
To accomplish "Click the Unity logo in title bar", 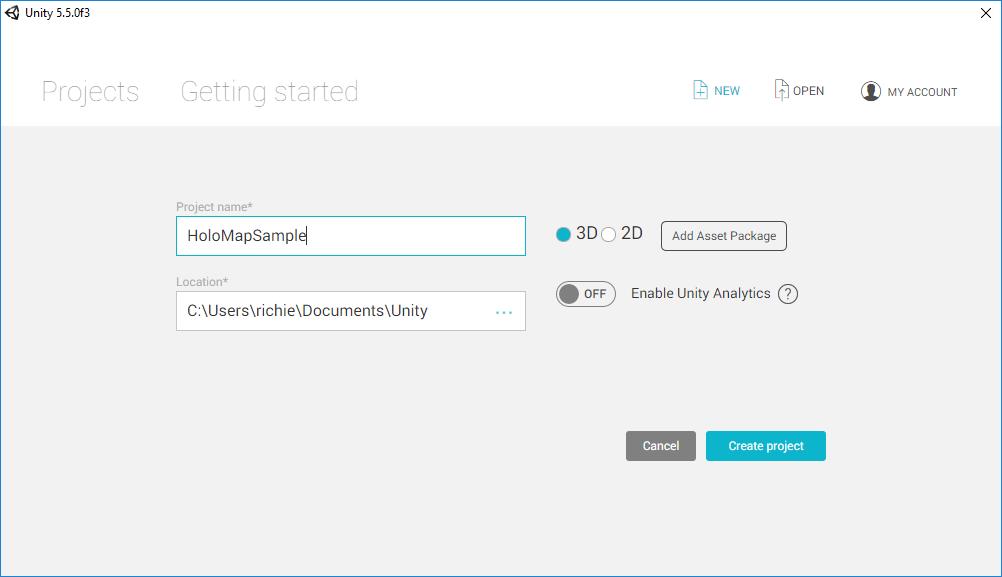I will [x=12, y=13].
